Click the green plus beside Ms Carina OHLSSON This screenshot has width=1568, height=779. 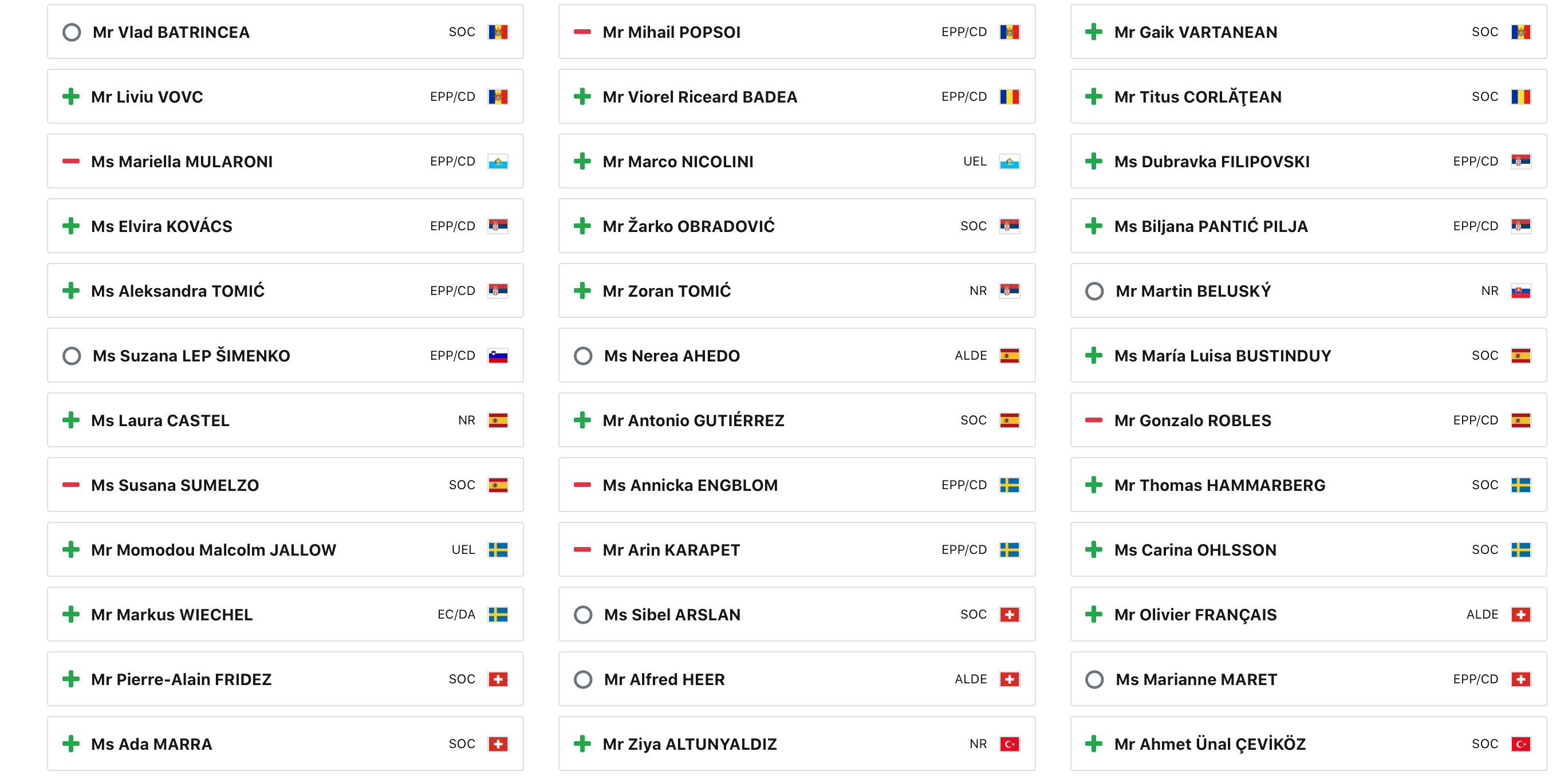(1093, 549)
